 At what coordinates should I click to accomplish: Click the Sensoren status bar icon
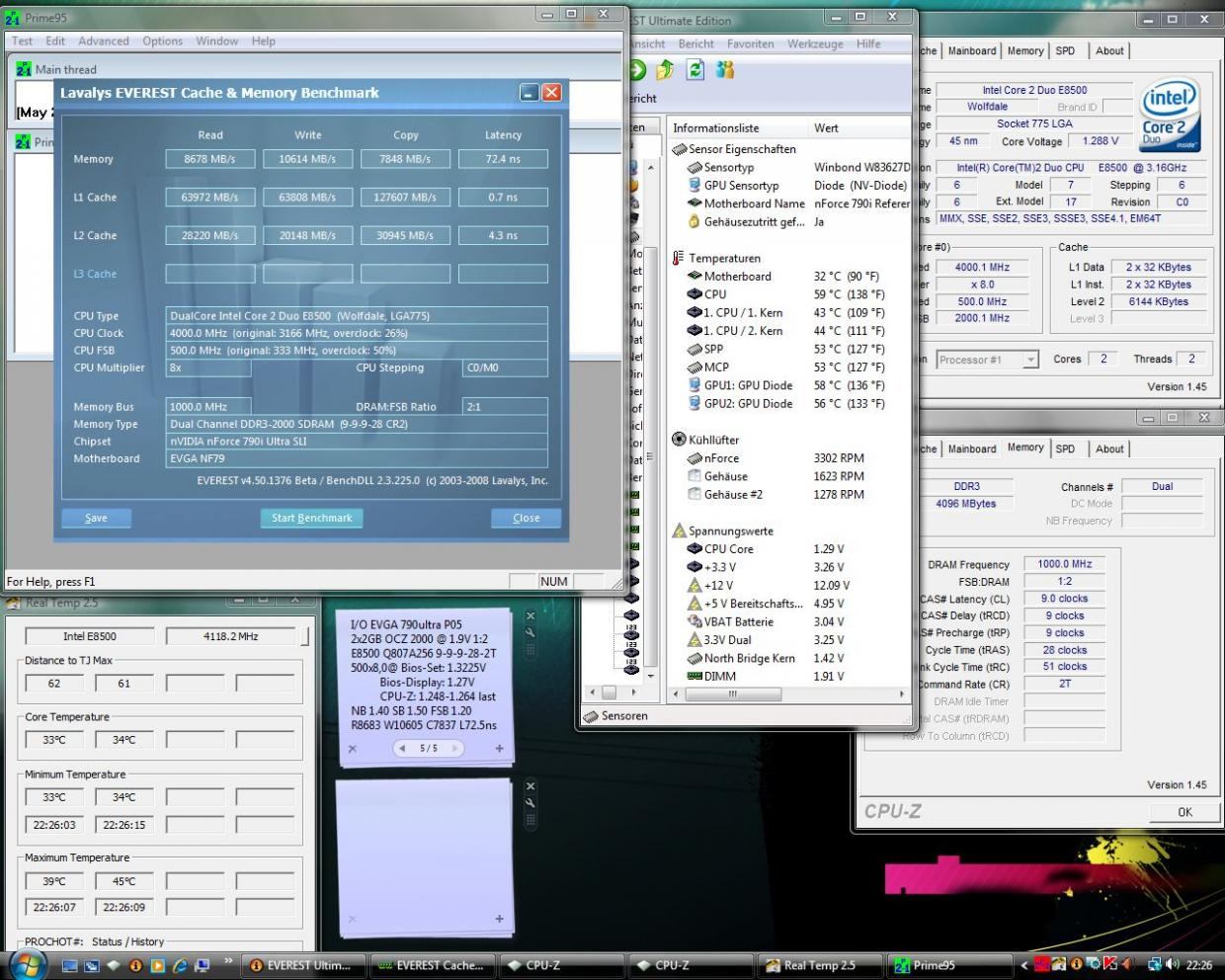[x=591, y=716]
